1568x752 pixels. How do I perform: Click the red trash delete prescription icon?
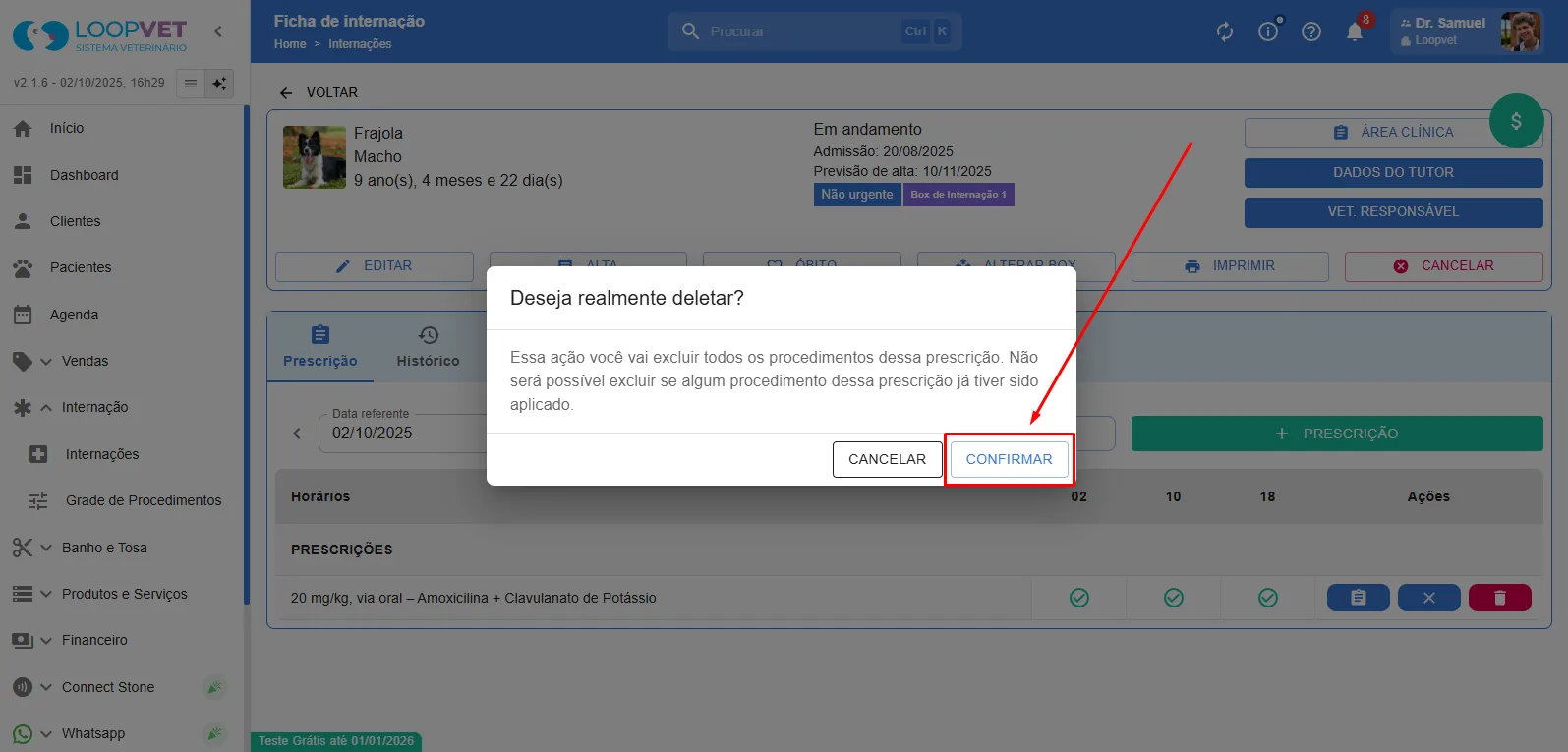pos(1499,598)
